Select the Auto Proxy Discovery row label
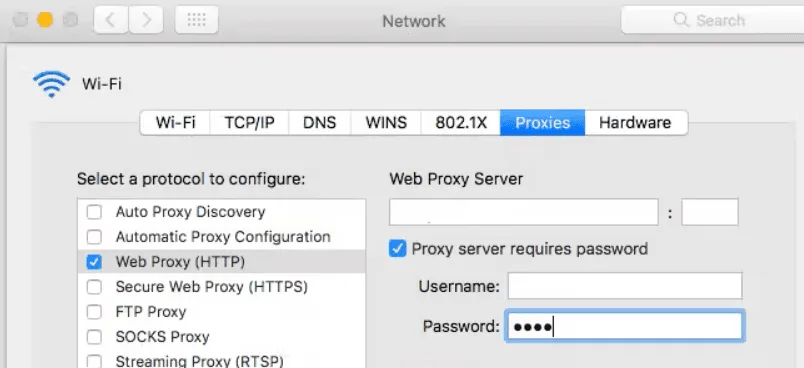The image size is (804, 368). pyautogui.click(x=190, y=212)
